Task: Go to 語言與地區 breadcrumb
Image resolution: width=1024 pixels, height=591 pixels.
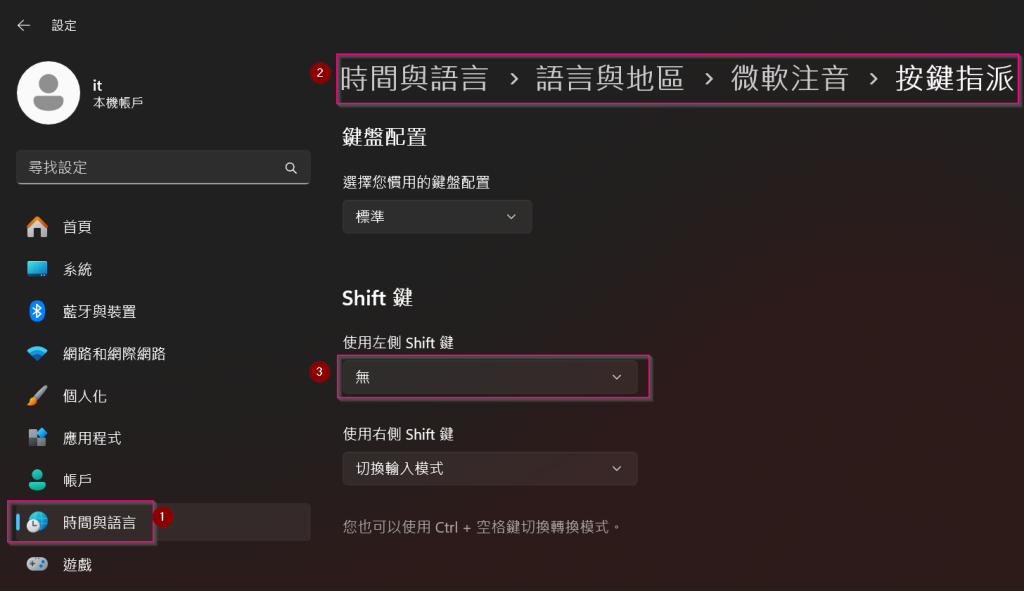Action: pyautogui.click(x=609, y=78)
